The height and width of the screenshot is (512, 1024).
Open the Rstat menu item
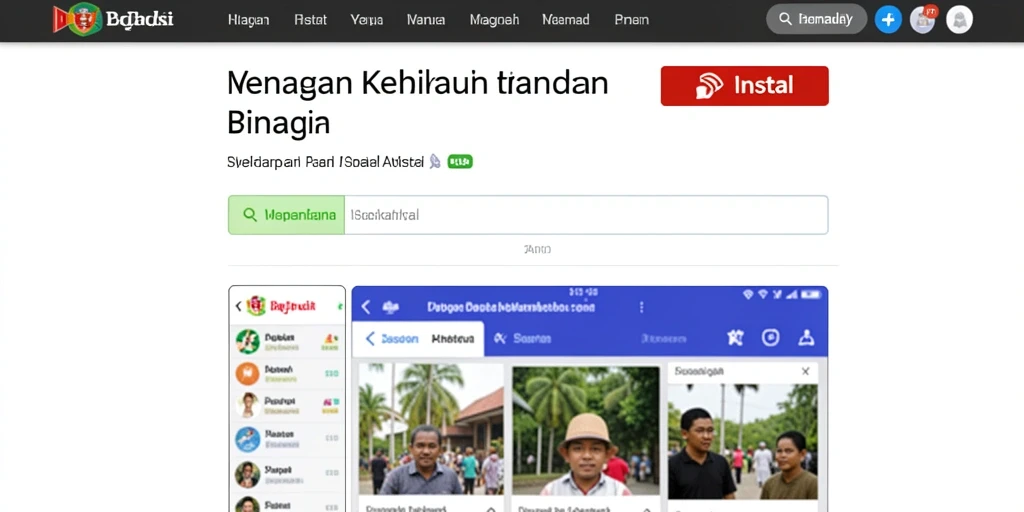click(x=310, y=20)
